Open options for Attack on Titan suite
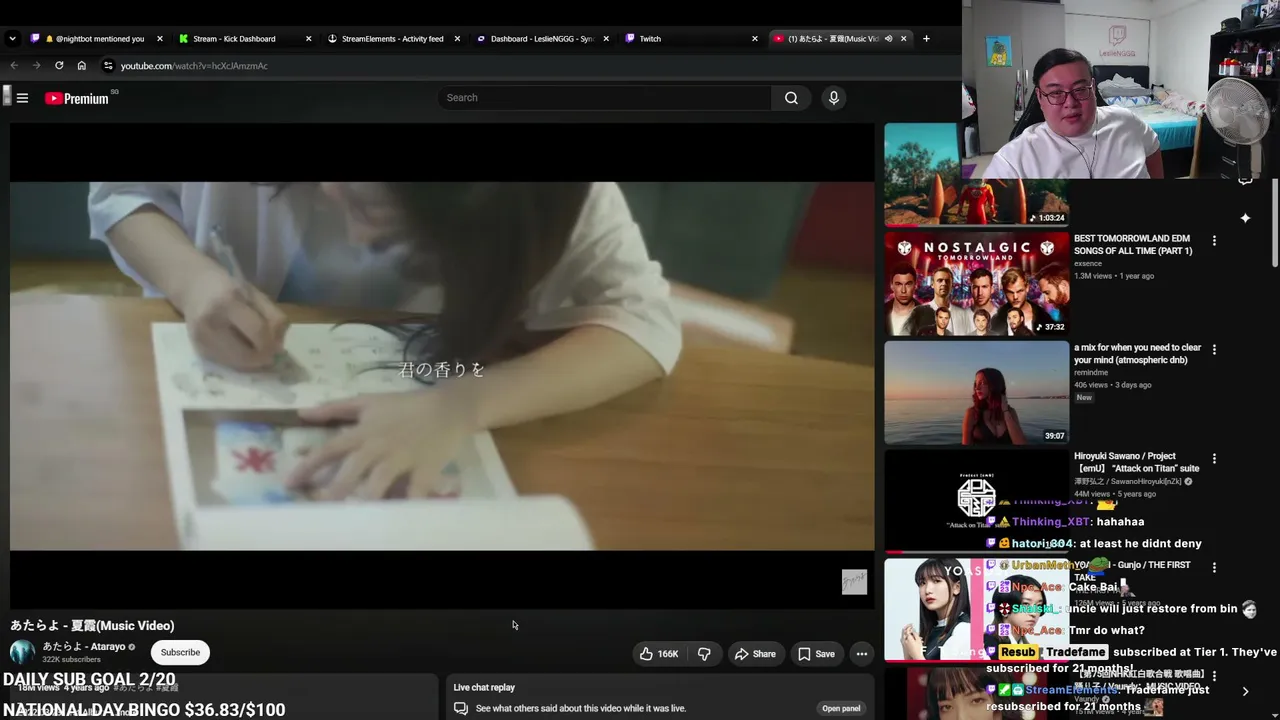1280x720 pixels. pos(1214,459)
